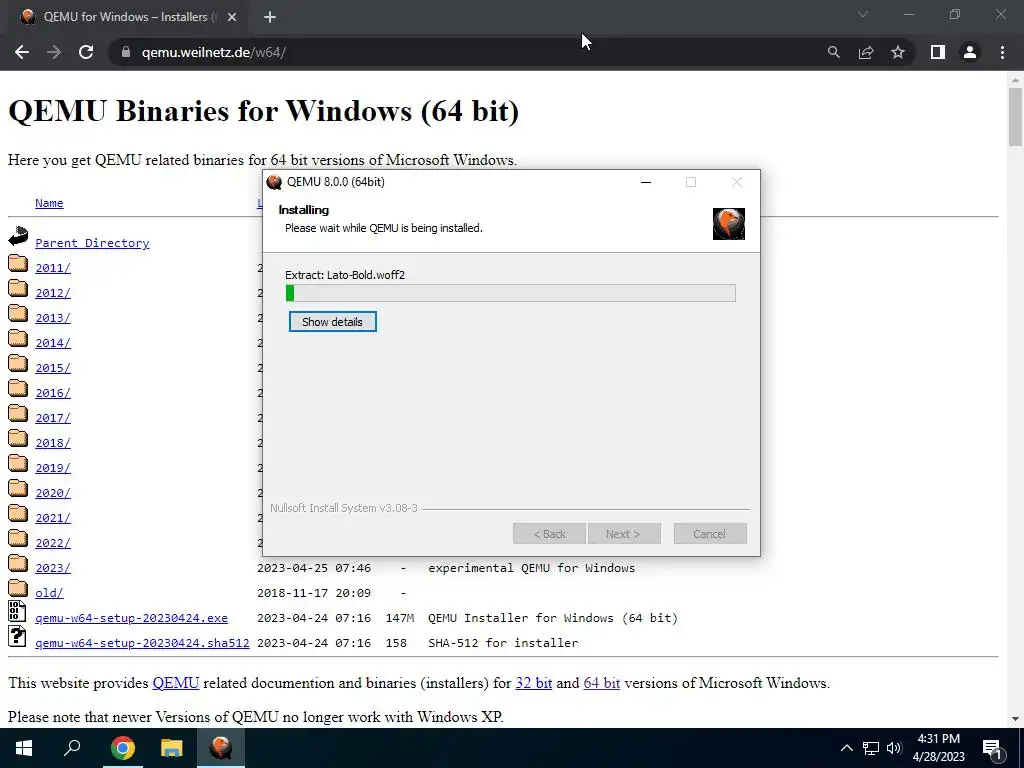
Task: Click the page vertical scrollbar thumb
Action: [x=1015, y=117]
